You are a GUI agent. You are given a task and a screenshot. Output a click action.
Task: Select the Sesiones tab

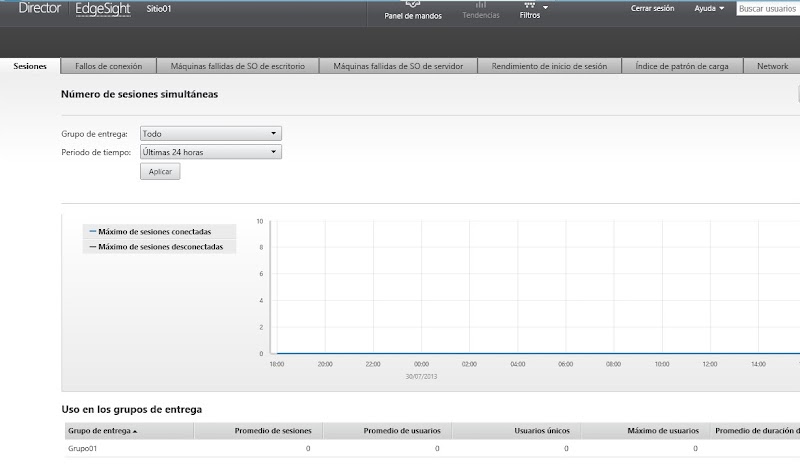point(30,66)
